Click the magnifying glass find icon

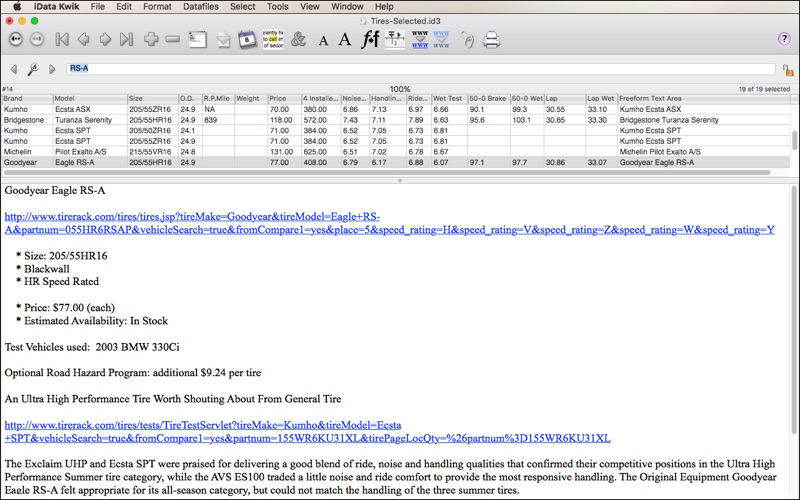coord(33,69)
